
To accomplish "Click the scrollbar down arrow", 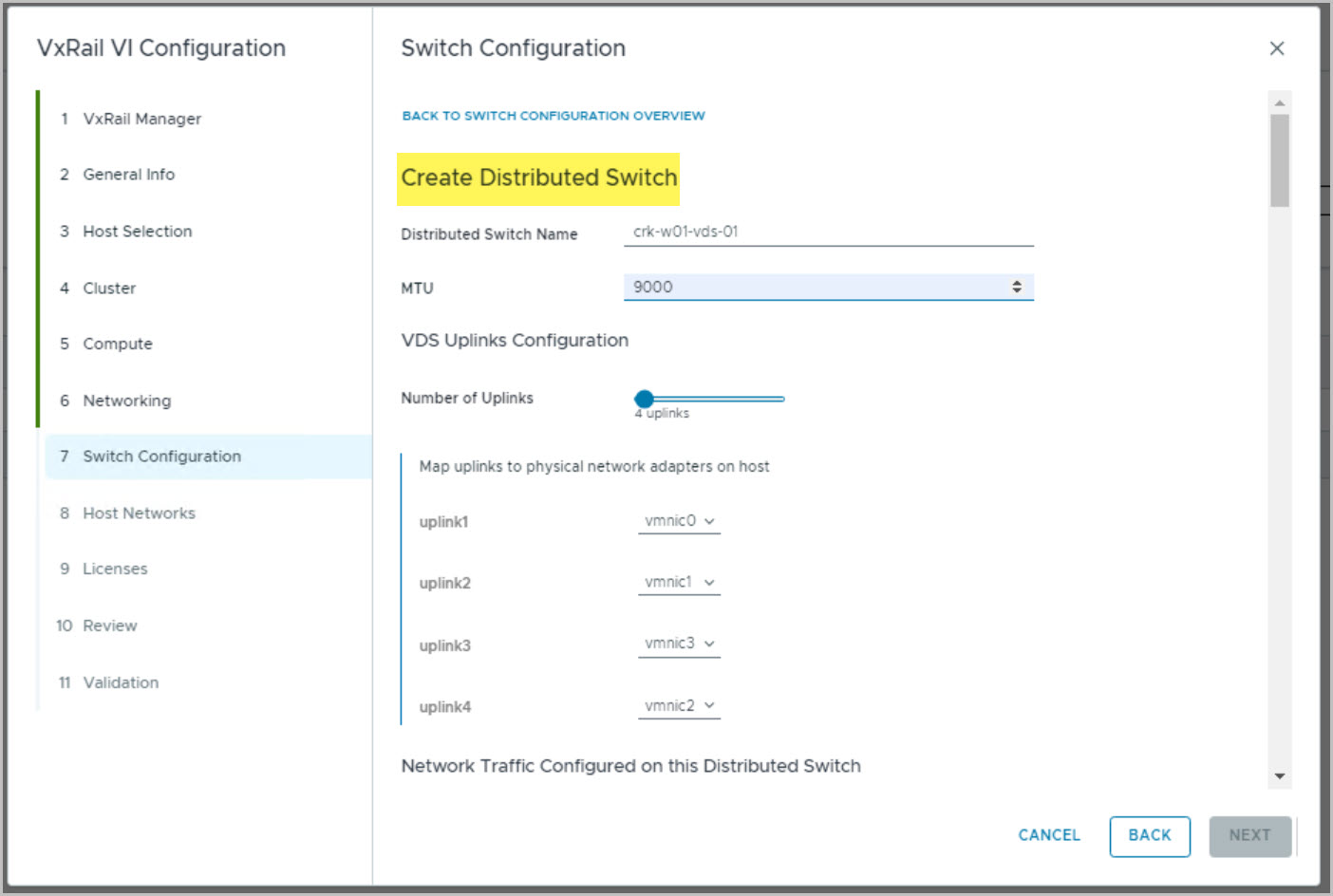I will [x=1279, y=775].
